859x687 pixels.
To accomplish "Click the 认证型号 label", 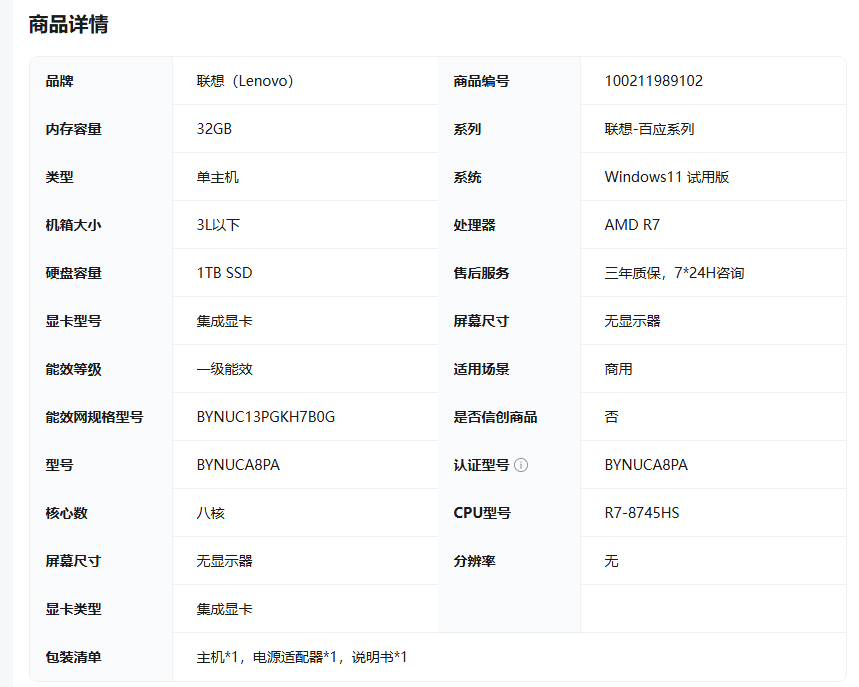I will [481, 465].
